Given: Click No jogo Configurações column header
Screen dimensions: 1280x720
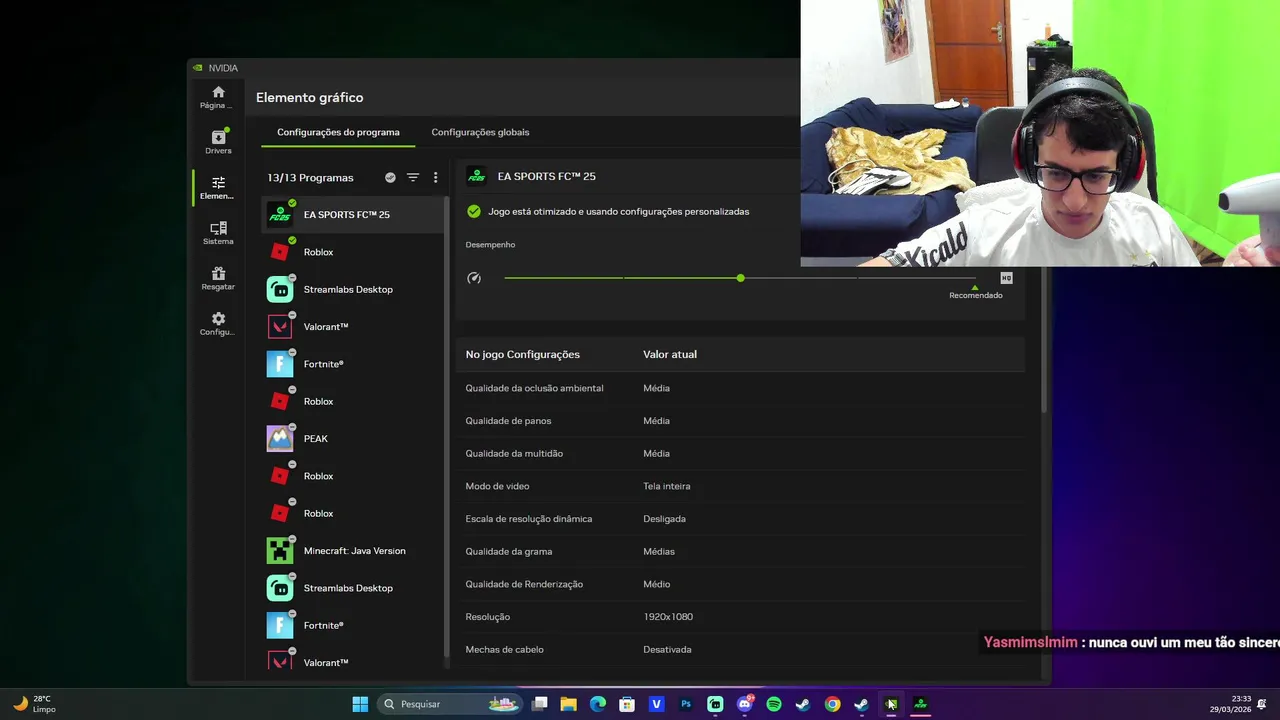Looking at the screenshot, I should (x=522, y=354).
